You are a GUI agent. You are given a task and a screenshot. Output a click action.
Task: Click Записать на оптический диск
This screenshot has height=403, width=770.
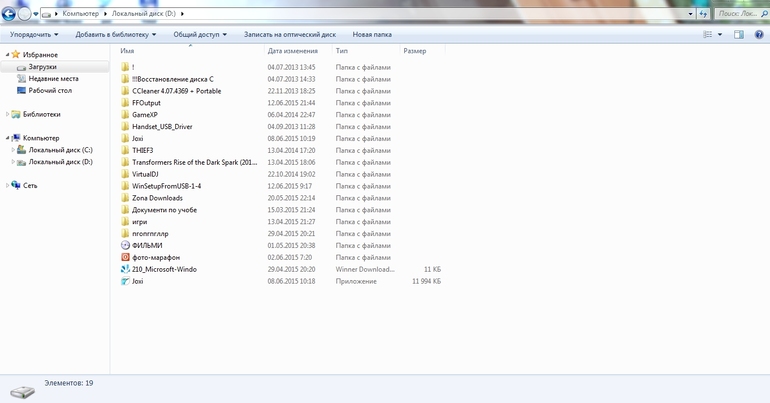290,34
